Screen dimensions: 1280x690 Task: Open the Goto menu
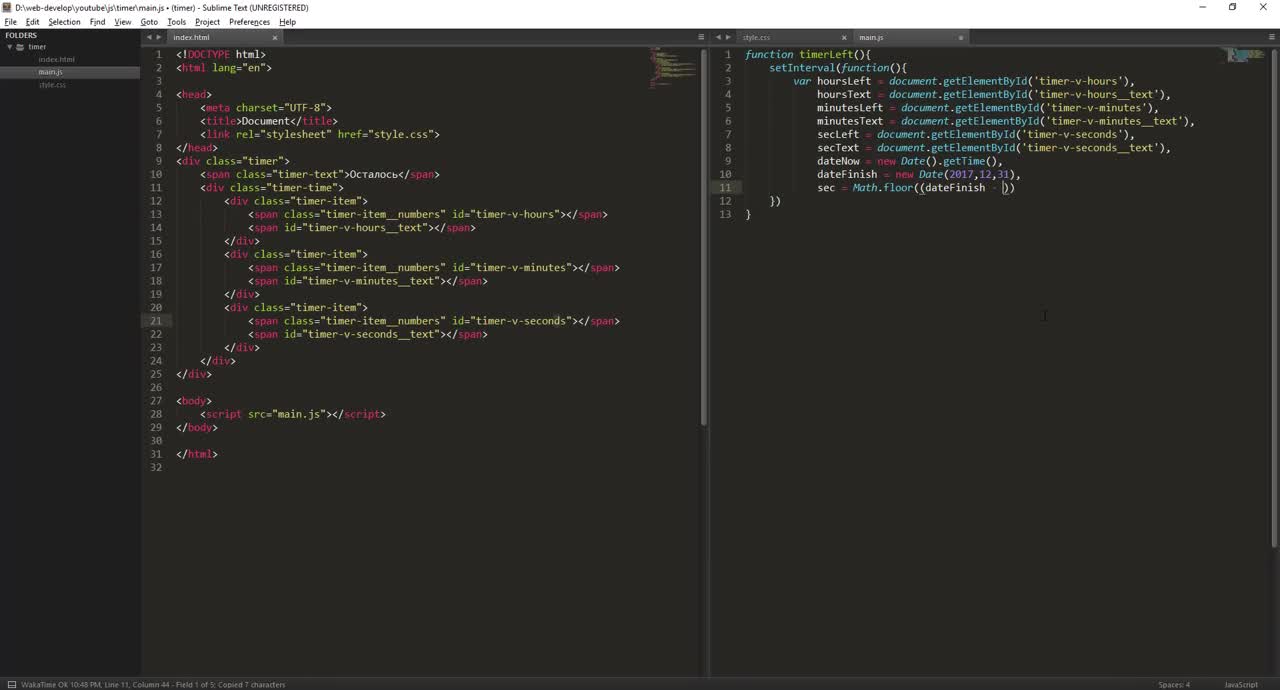pos(149,21)
